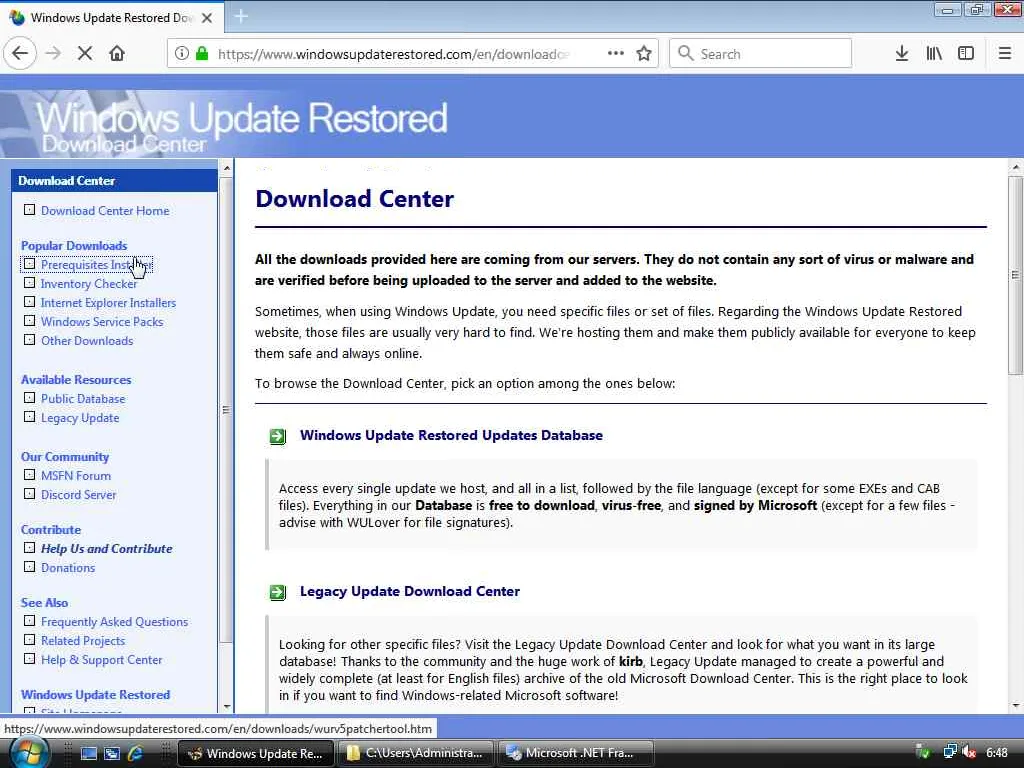Click main page scroll down arrow
1024x768 pixels.
tap(1016, 706)
